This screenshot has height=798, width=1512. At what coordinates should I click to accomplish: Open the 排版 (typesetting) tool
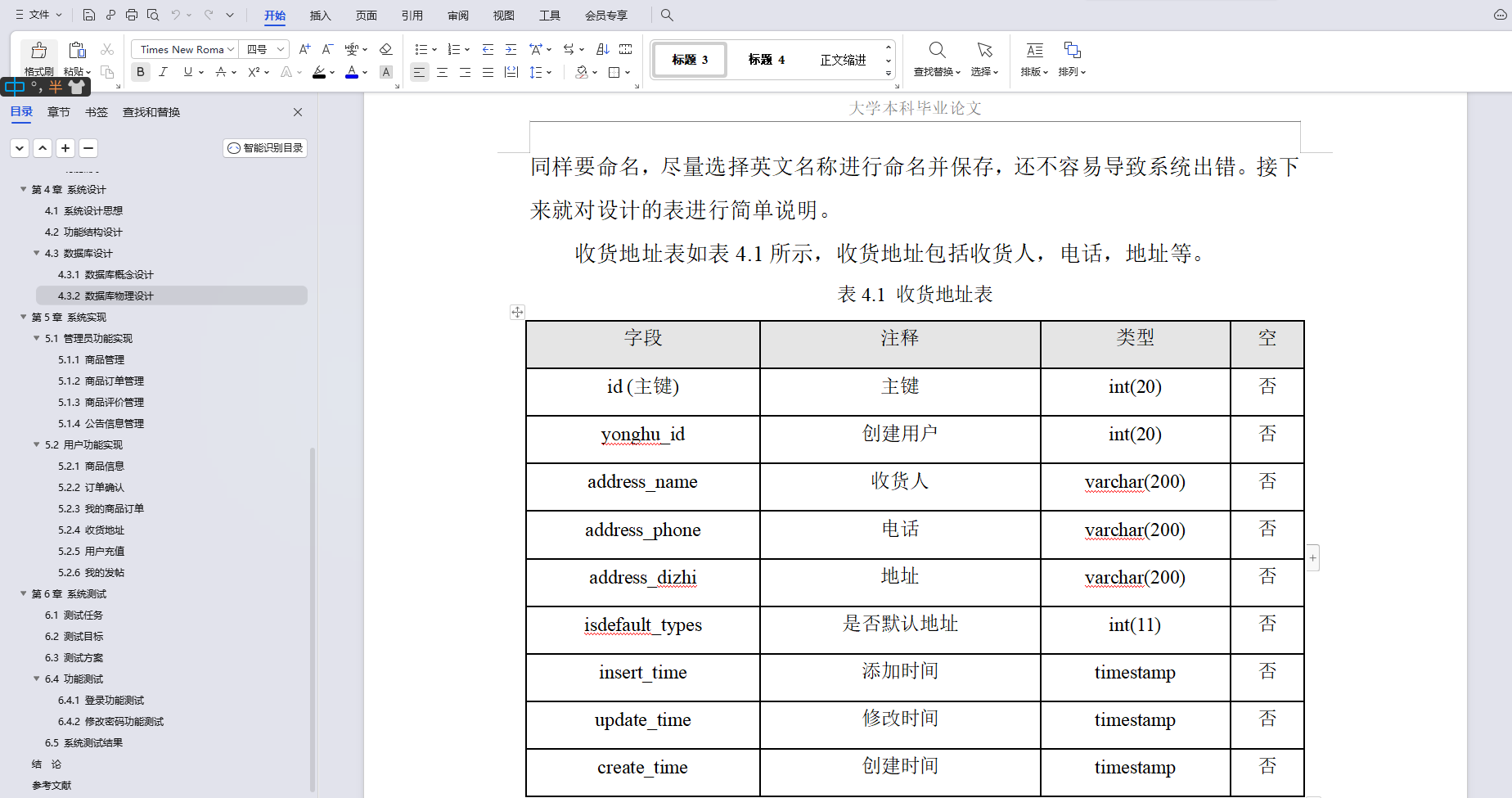click(x=1033, y=57)
